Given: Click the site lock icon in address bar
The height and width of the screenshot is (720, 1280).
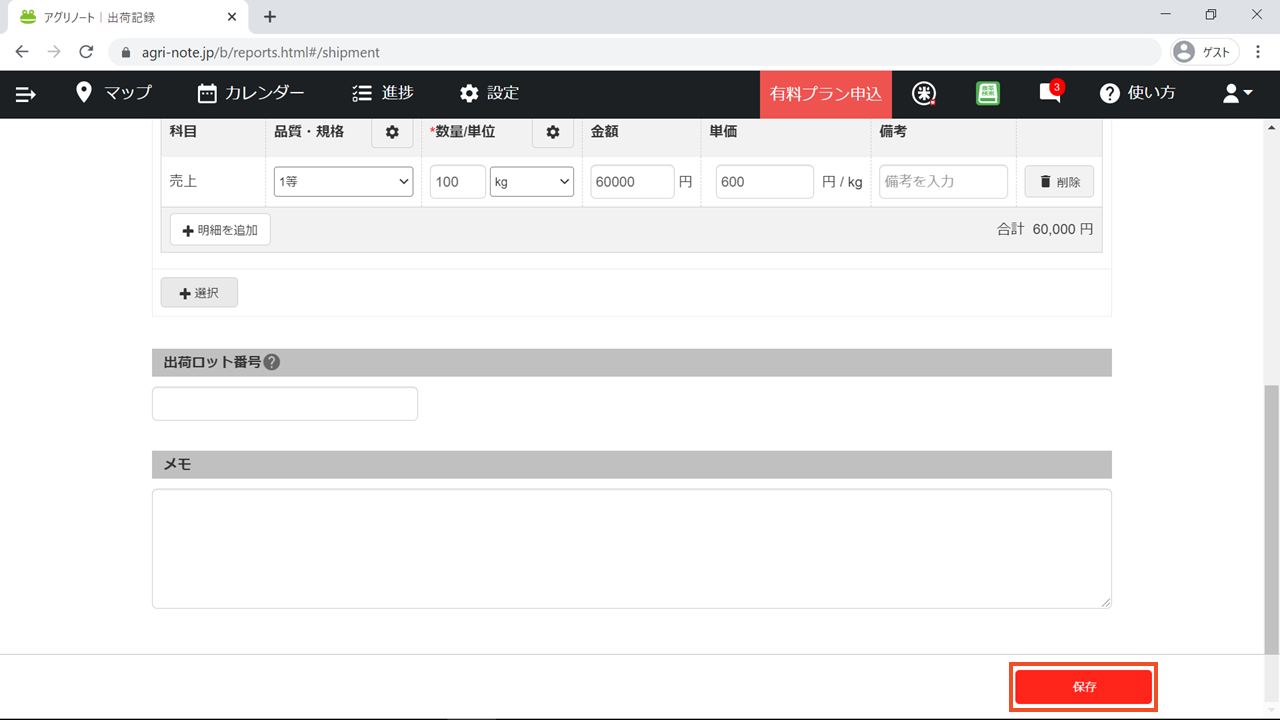Looking at the screenshot, I should click(126, 52).
